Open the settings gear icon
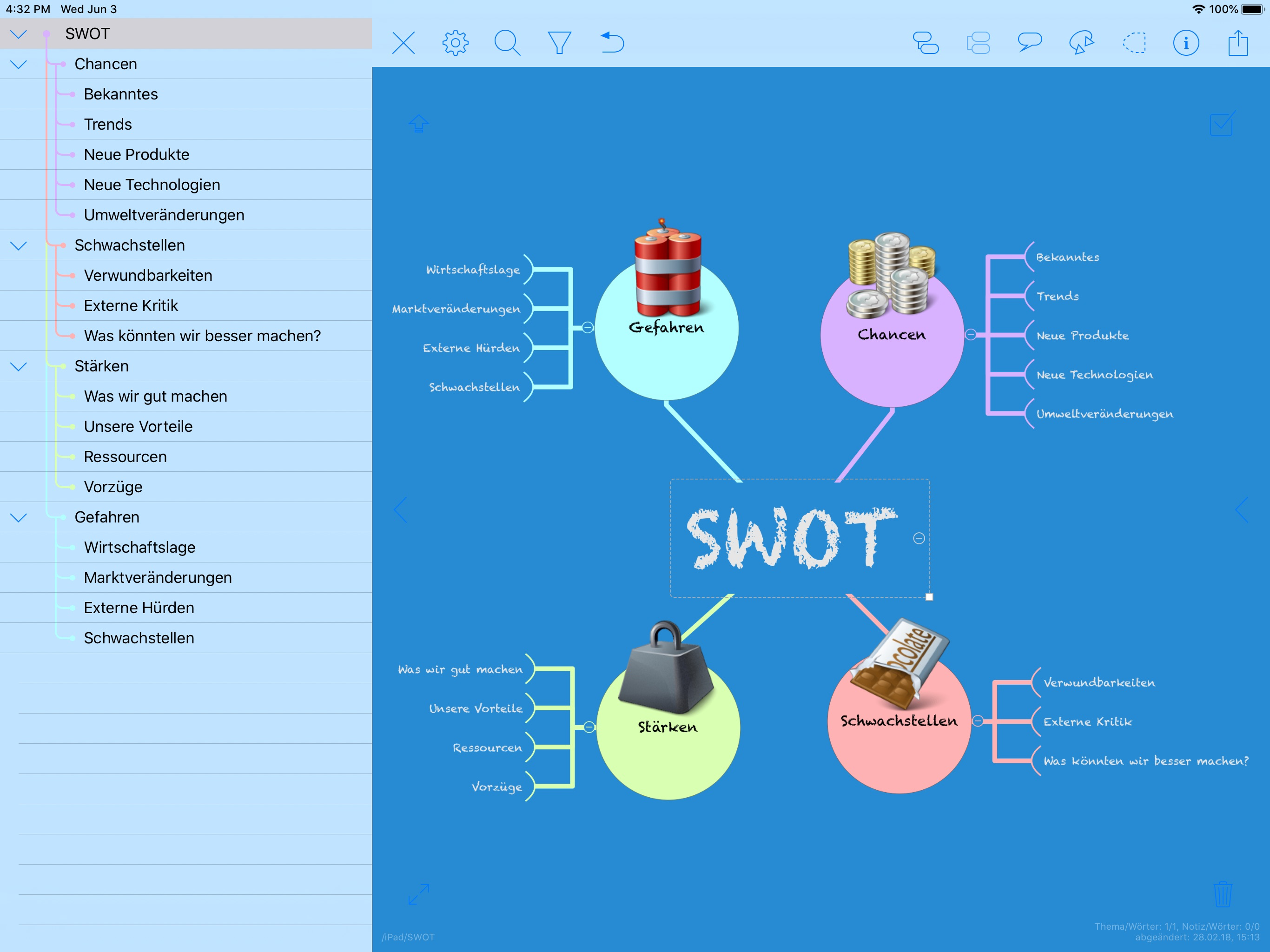This screenshot has height=952, width=1270. point(455,43)
